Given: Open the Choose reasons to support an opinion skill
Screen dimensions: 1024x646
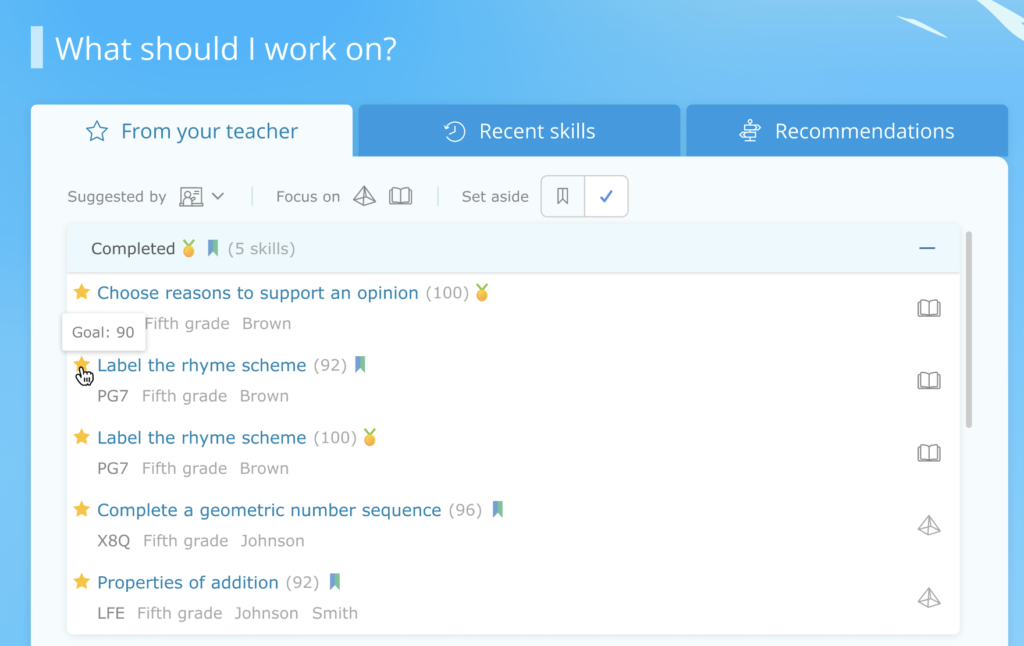Looking at the screenshot, I should click(x=257, y=293).
